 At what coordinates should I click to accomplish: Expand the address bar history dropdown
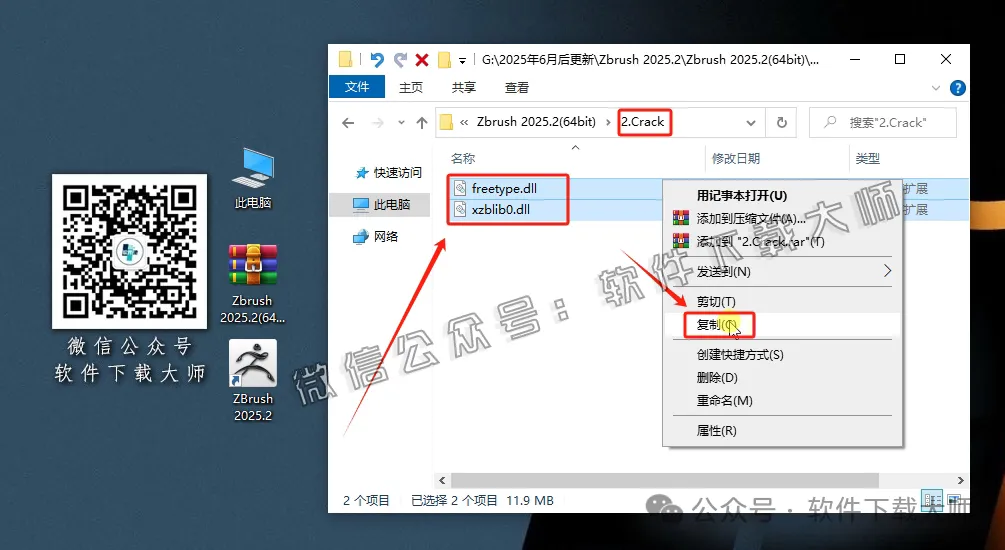pyautogui.click(x=751, y=122)
